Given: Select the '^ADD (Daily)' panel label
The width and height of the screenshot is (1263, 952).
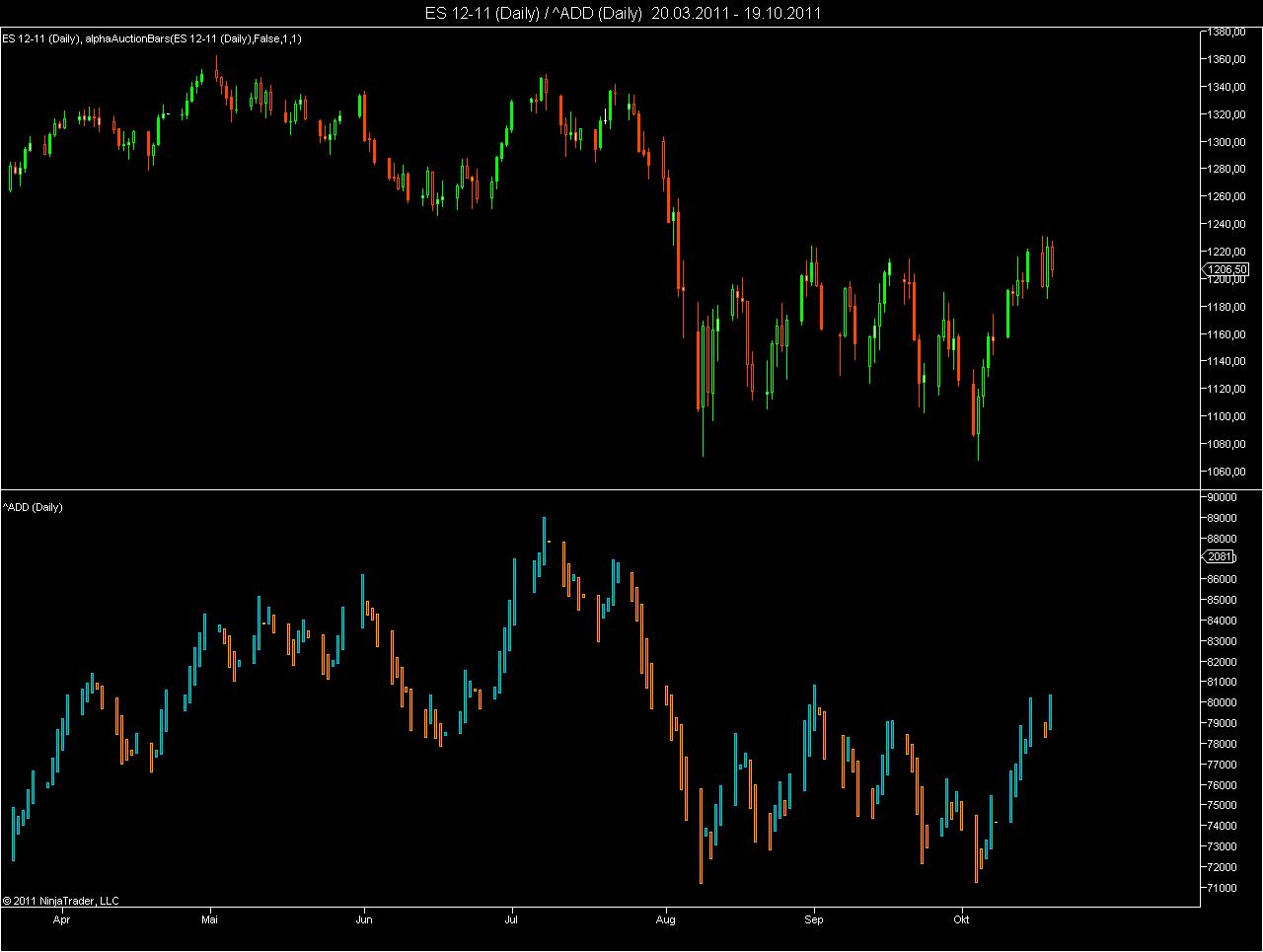Looking at the screenshot, I should [33, 507].
